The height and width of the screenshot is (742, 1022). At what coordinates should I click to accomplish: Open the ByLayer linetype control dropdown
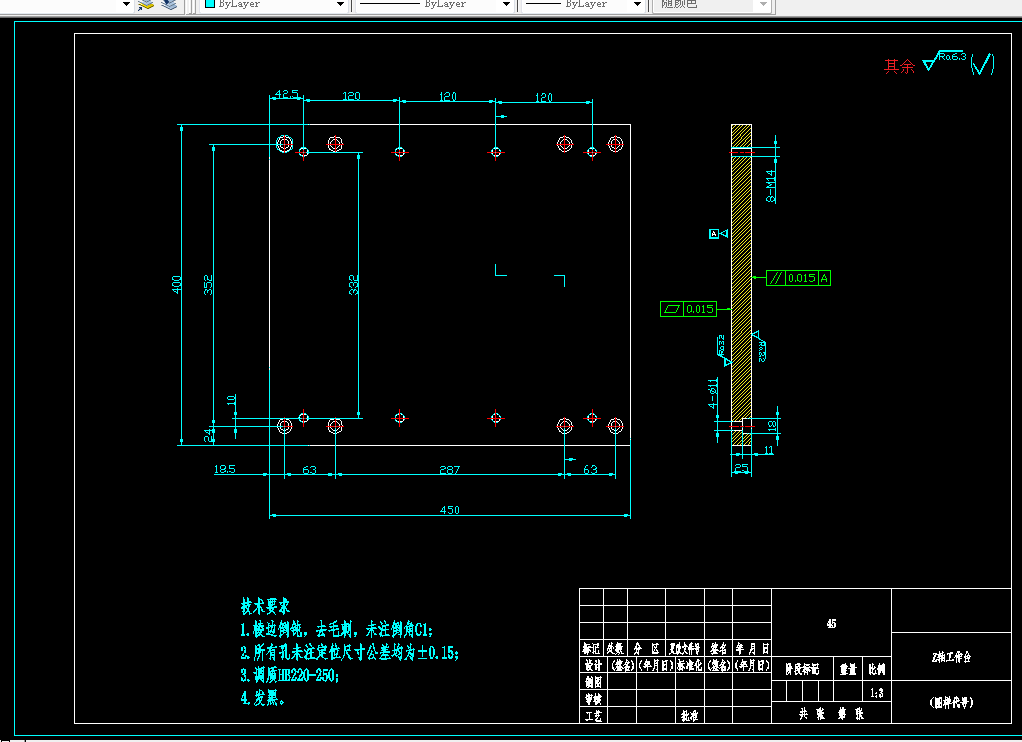click(506, 5)
